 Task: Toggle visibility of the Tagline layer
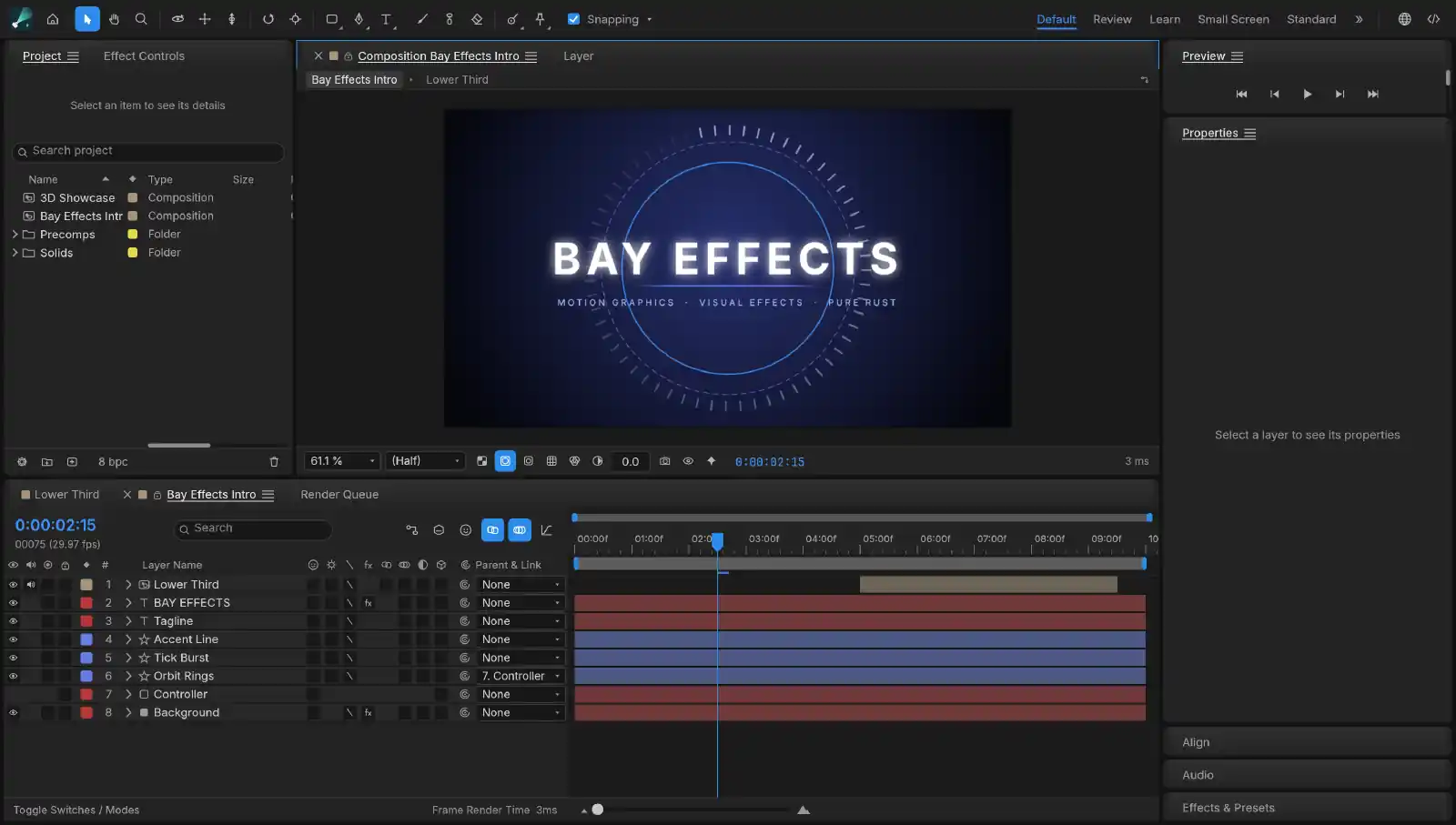13,621
